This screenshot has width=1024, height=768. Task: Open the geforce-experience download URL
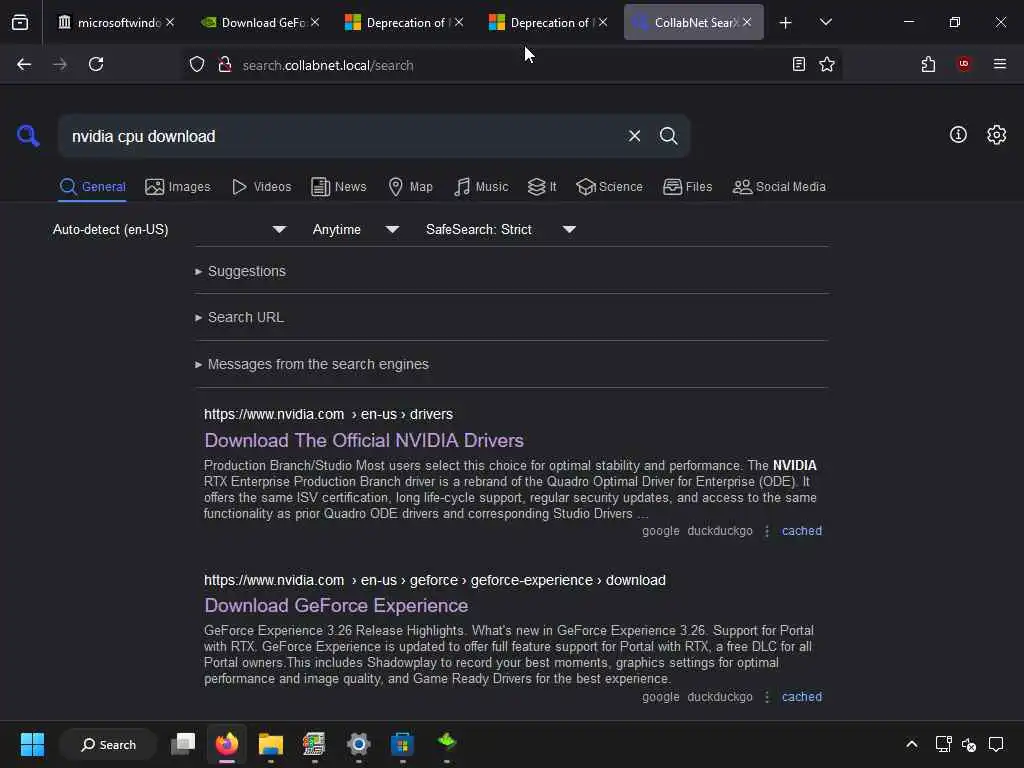pyautogui.click(x=434, y=580)
